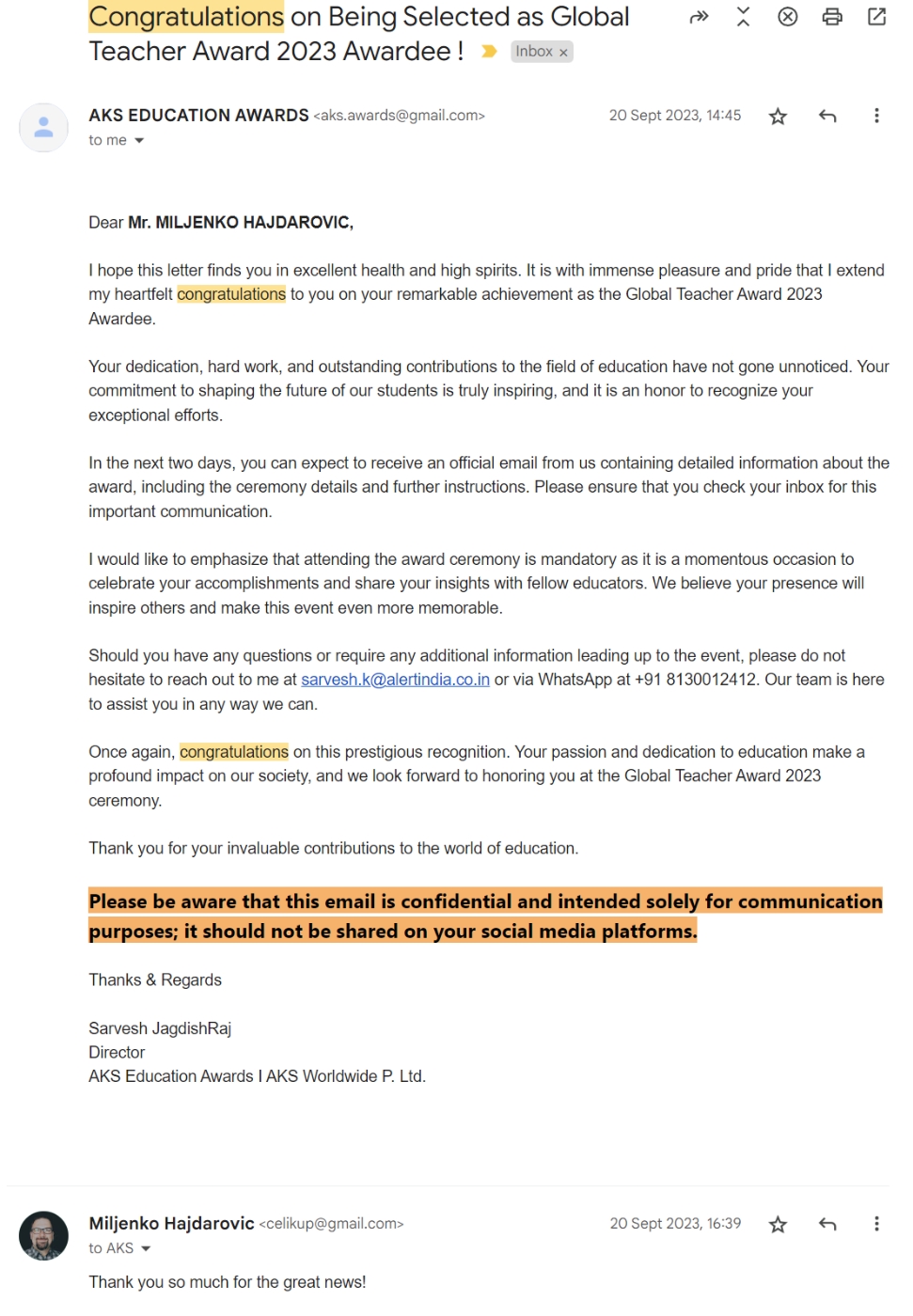Click the yellow importance marker beside subject
This screenshot has width=913, height=1316.
pyautogui.click(x=489, y=52)
